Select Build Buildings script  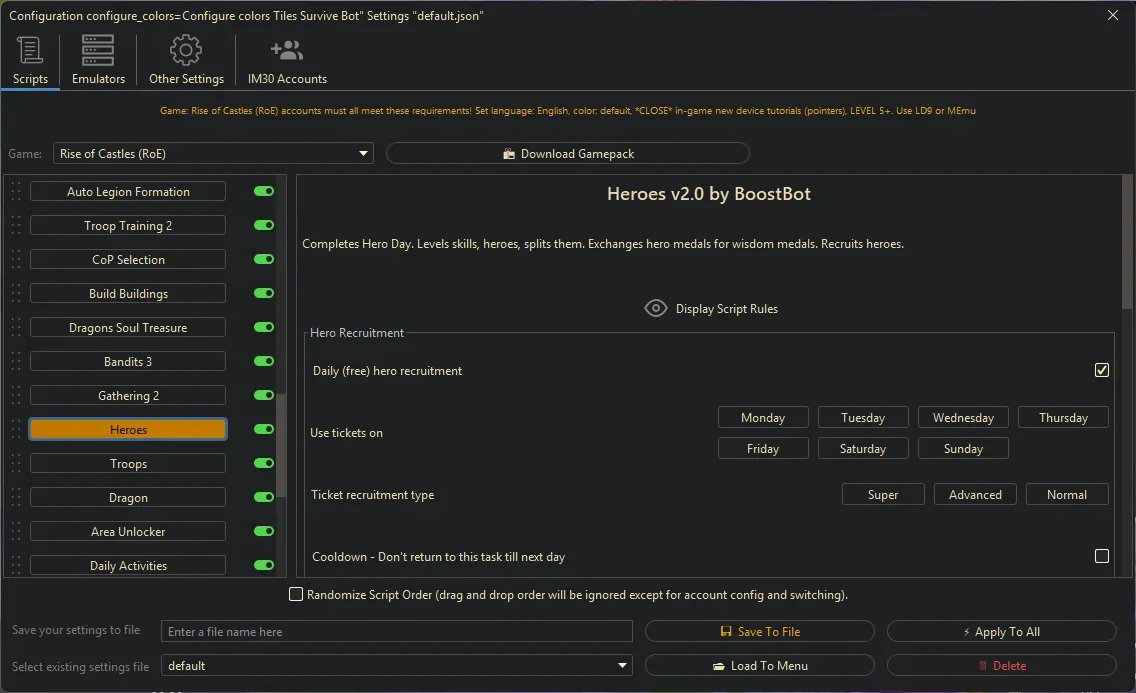[128, 293]
